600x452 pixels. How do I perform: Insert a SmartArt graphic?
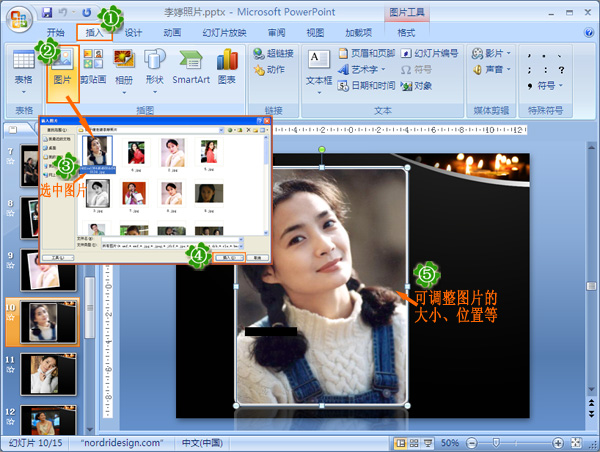191,67
